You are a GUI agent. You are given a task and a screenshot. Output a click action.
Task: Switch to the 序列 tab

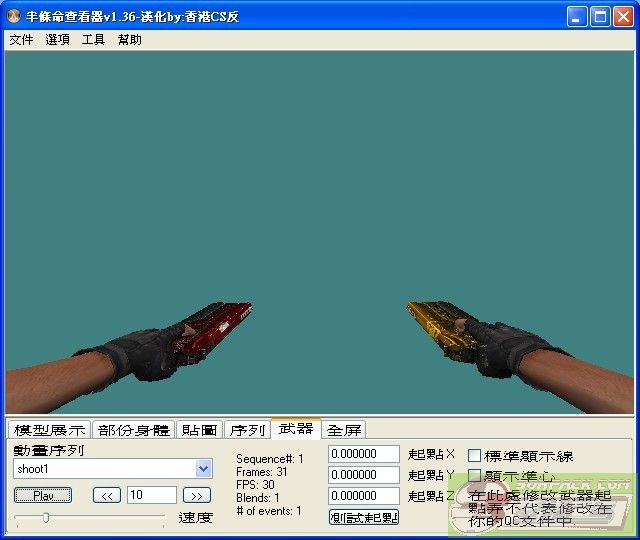click(x=247, y=430)
